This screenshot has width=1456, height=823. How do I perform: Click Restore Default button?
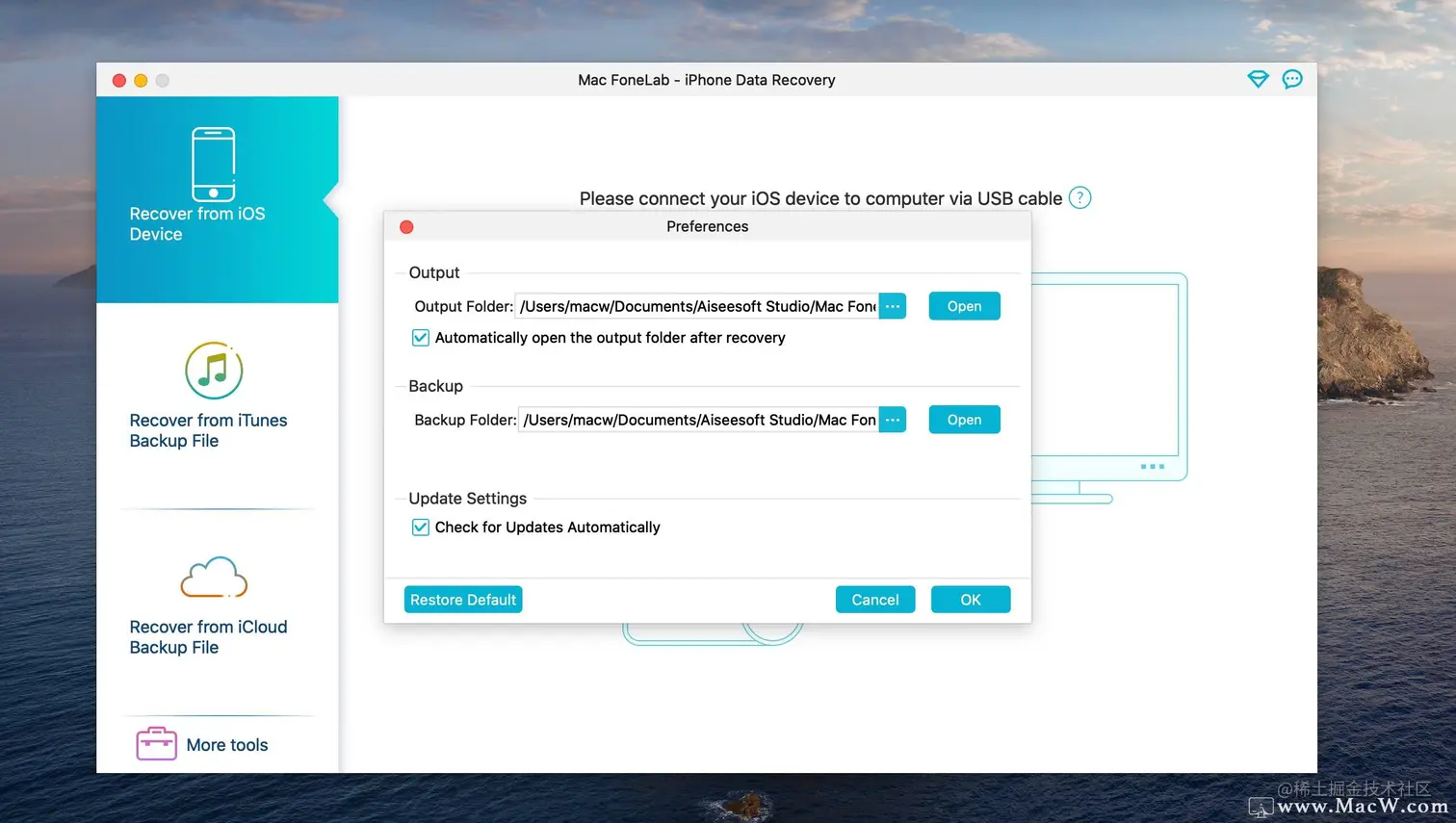click(x=463, y=600)
